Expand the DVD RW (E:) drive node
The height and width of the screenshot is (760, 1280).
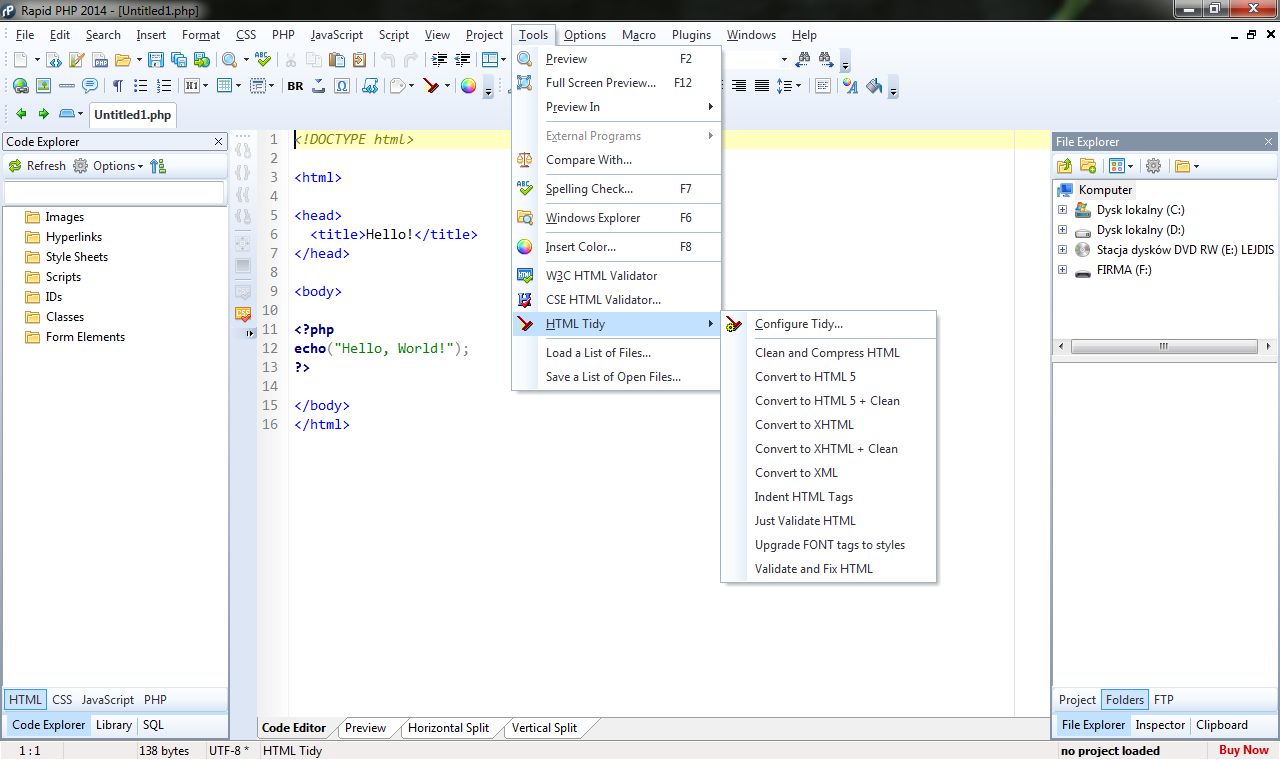point(1062,250)
